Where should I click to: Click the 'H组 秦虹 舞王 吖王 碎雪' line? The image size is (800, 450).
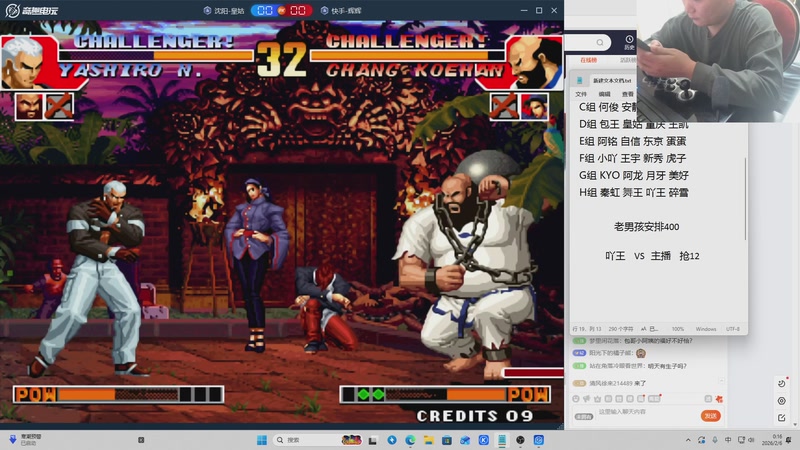[x=634, y=193]
